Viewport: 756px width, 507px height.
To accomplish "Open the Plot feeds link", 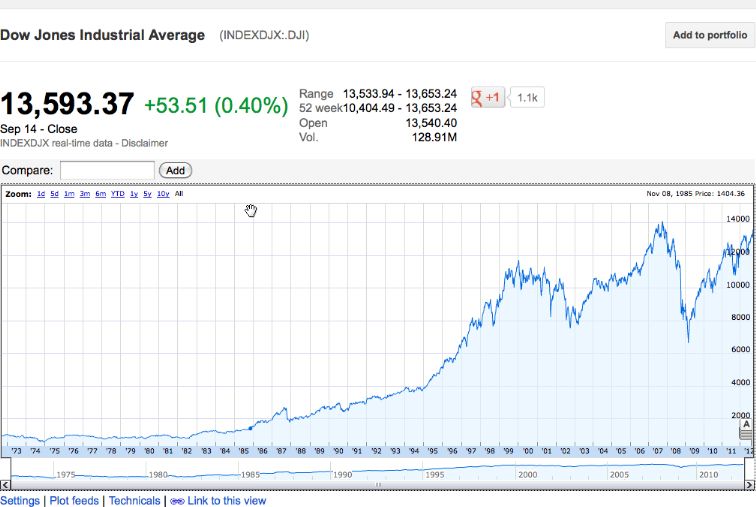I will (x=74, y=501).
